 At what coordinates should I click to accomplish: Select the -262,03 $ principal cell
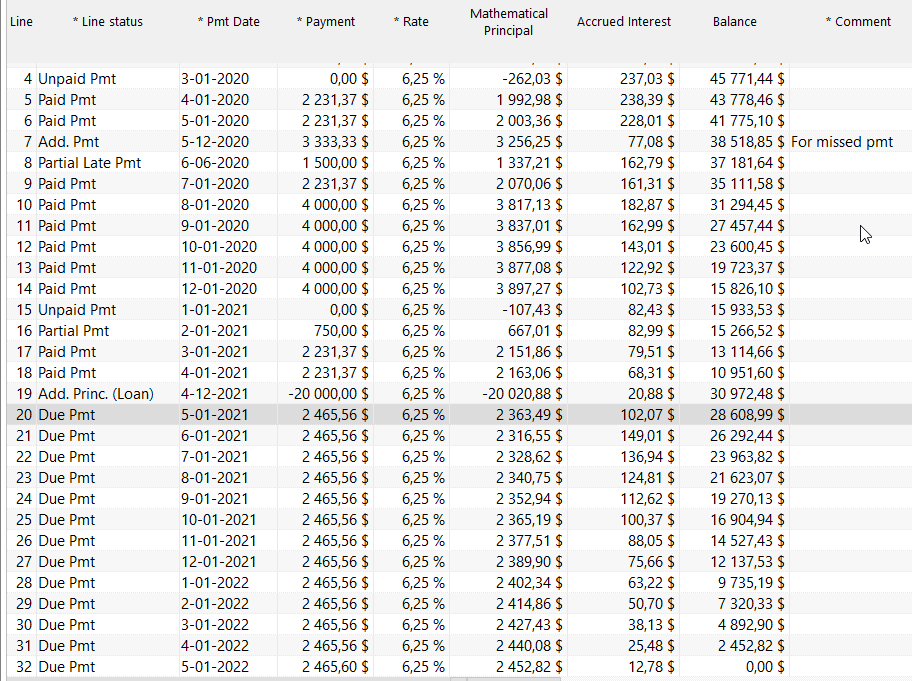pyautogui.click(x=508, y=79)
